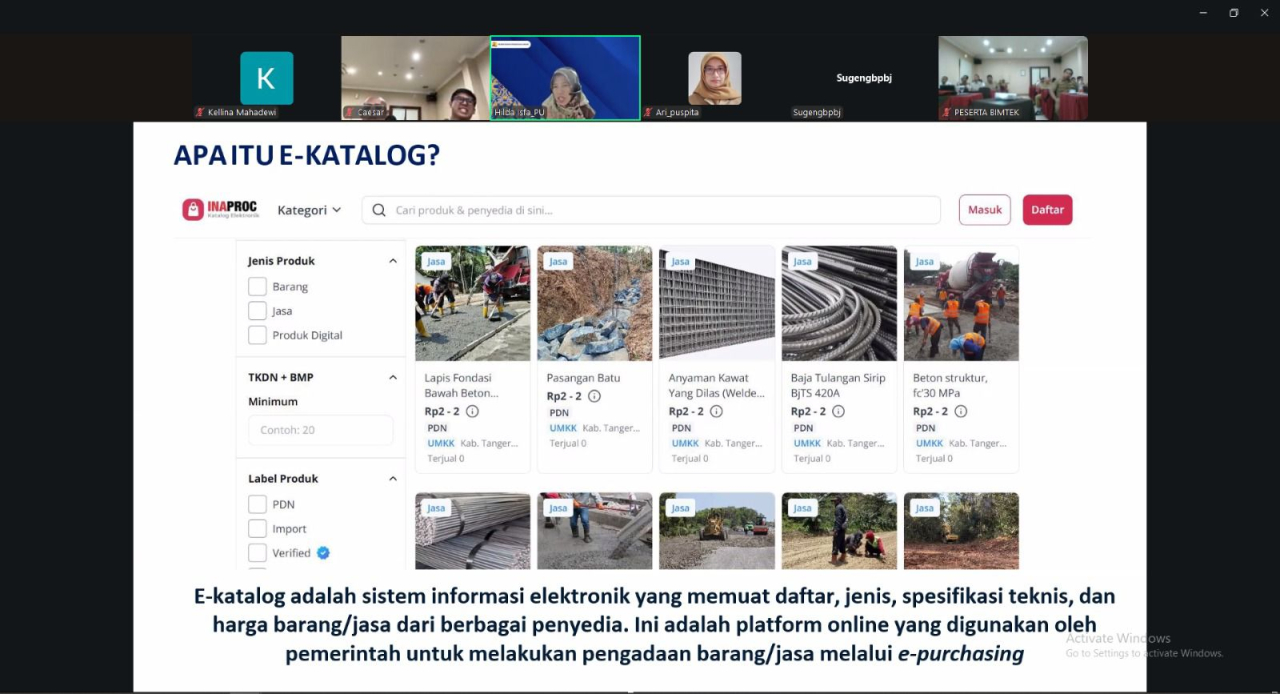Open the Lapis Fondasi Bawah Beton product
Viewport: 1280px width, 694px height.
tap(472, 304)
